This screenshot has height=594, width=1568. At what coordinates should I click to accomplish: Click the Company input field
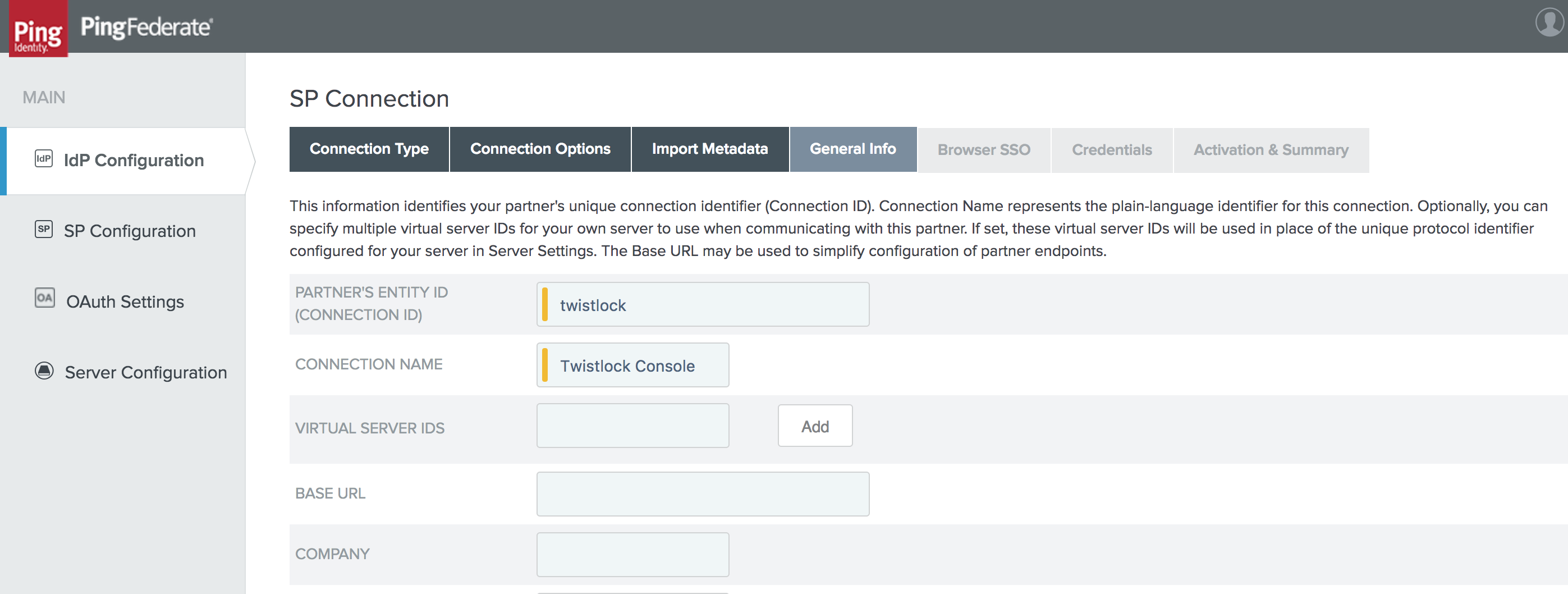pyautogui.click(x=632, y=554)
